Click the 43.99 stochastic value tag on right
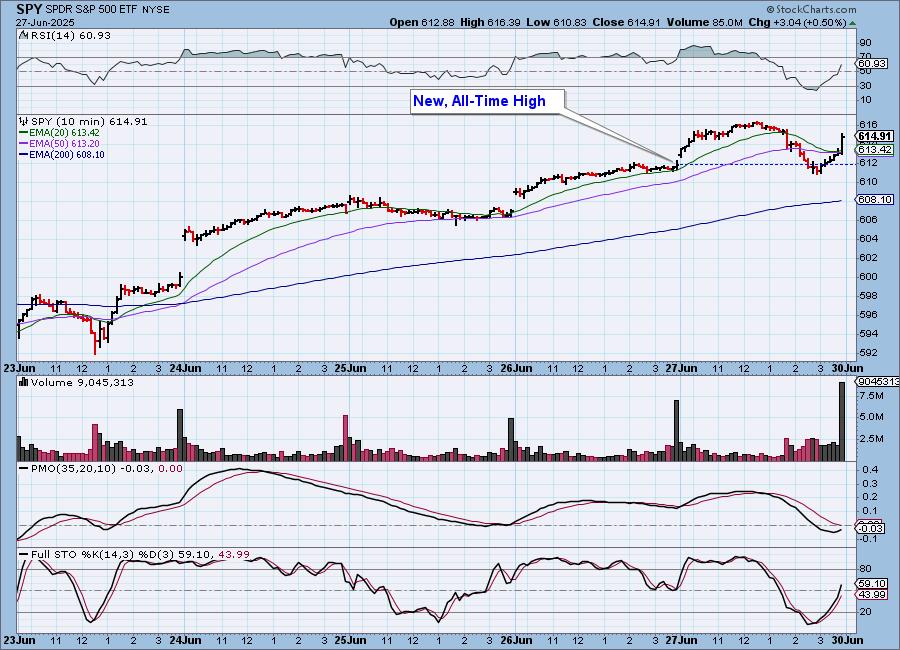The image size is (900, 650). pos(871,595)
